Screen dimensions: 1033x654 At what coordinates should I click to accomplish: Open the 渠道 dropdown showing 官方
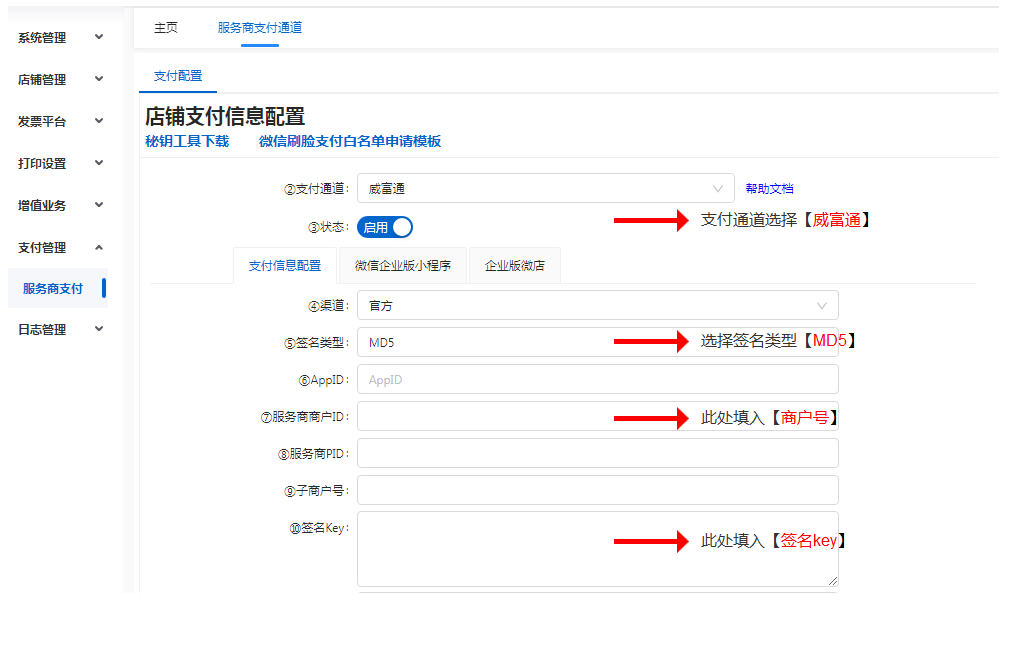coord(597,305)
